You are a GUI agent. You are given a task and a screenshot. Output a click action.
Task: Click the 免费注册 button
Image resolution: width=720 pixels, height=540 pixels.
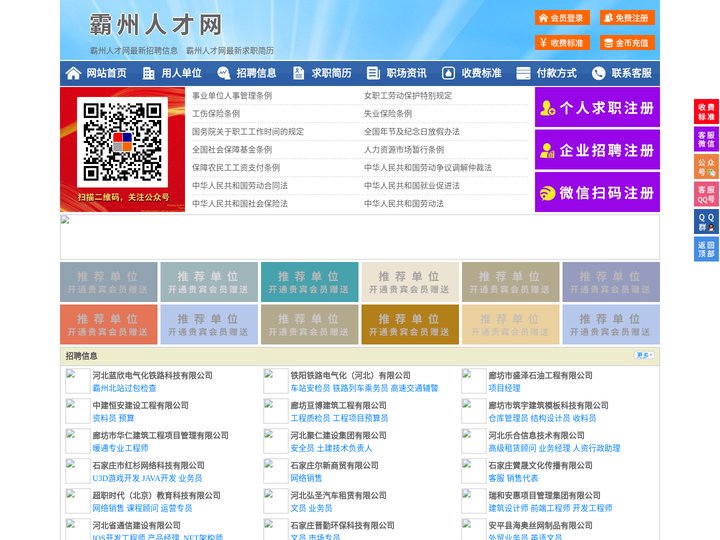coord(627,18)
